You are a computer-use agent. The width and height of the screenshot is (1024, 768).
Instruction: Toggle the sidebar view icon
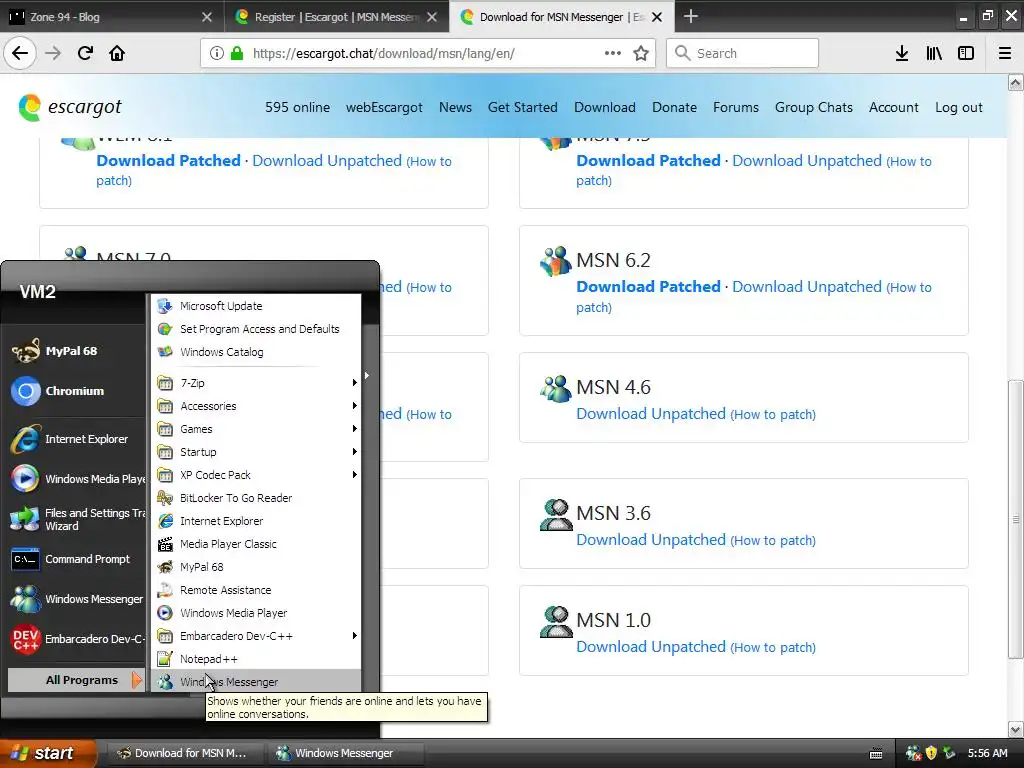(966, 53)
